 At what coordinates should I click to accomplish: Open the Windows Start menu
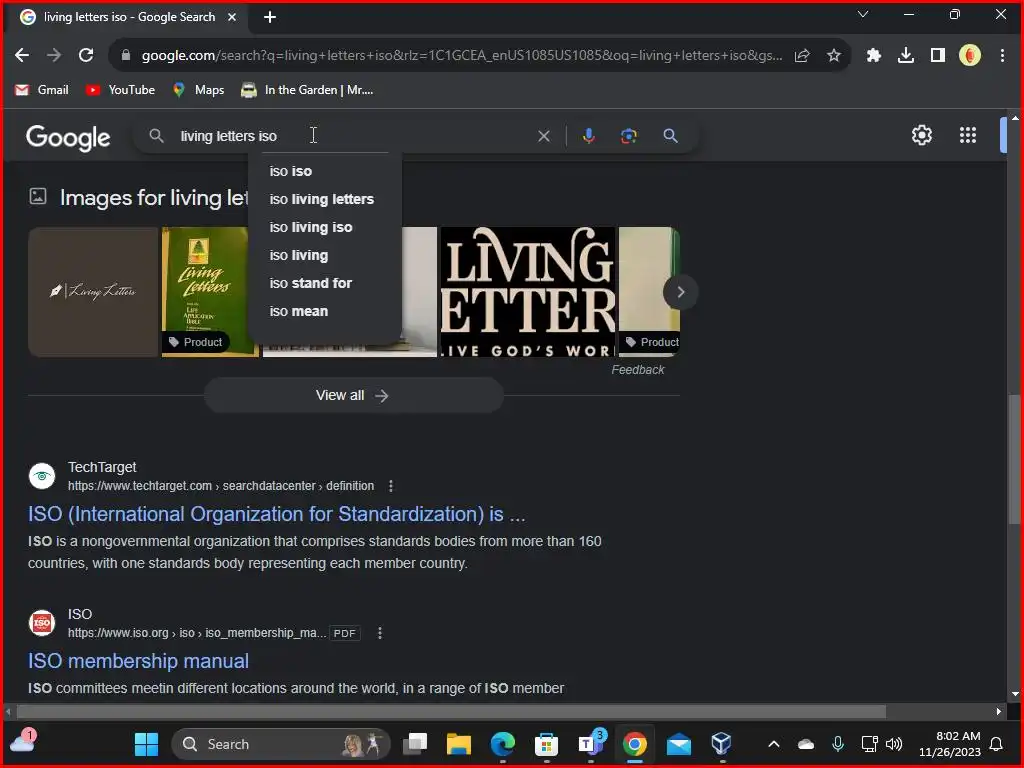coord(146,744)
